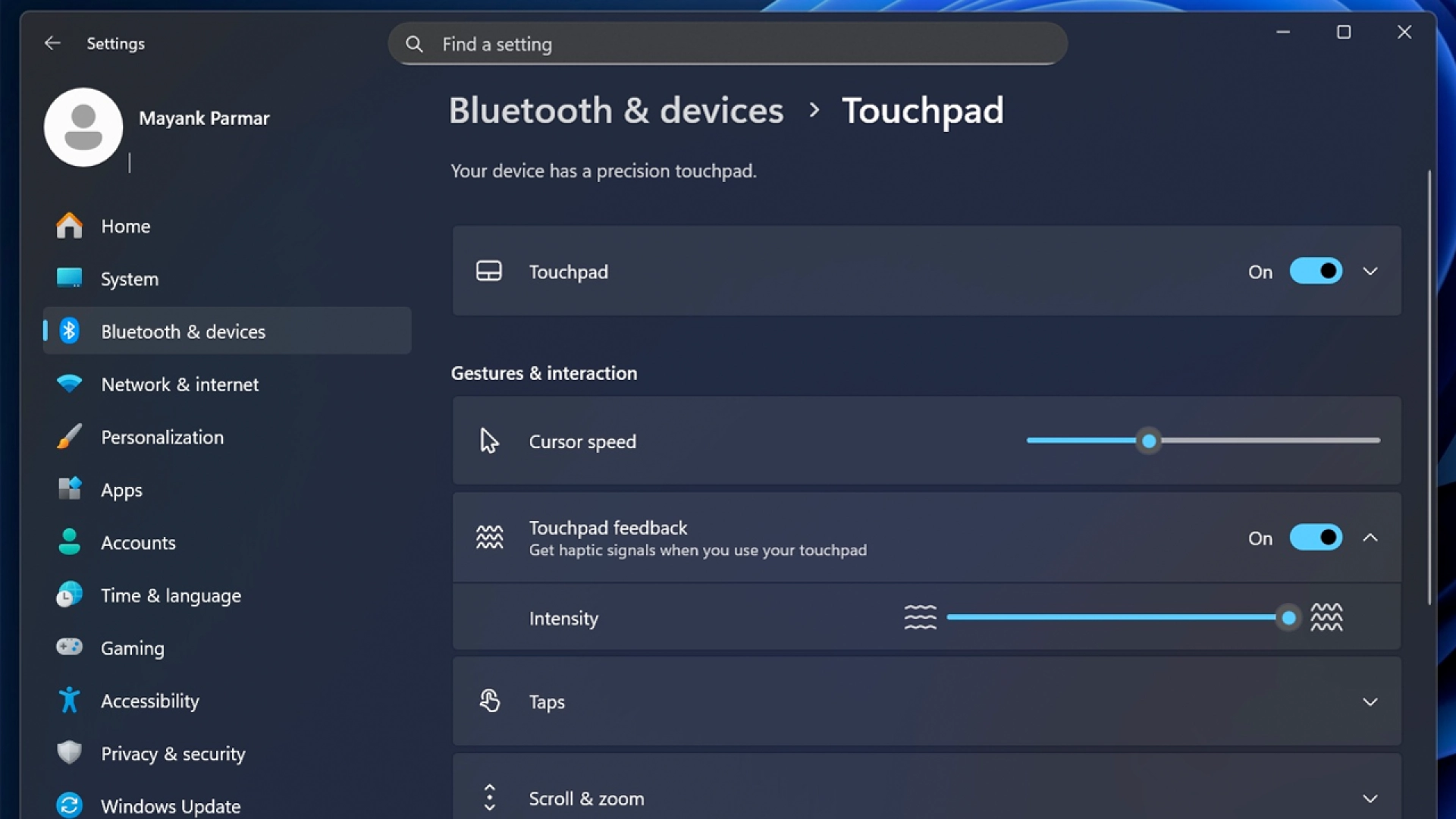1456x819 pixels.
Task: Select Time & language from sidebar
Action: 69,595
